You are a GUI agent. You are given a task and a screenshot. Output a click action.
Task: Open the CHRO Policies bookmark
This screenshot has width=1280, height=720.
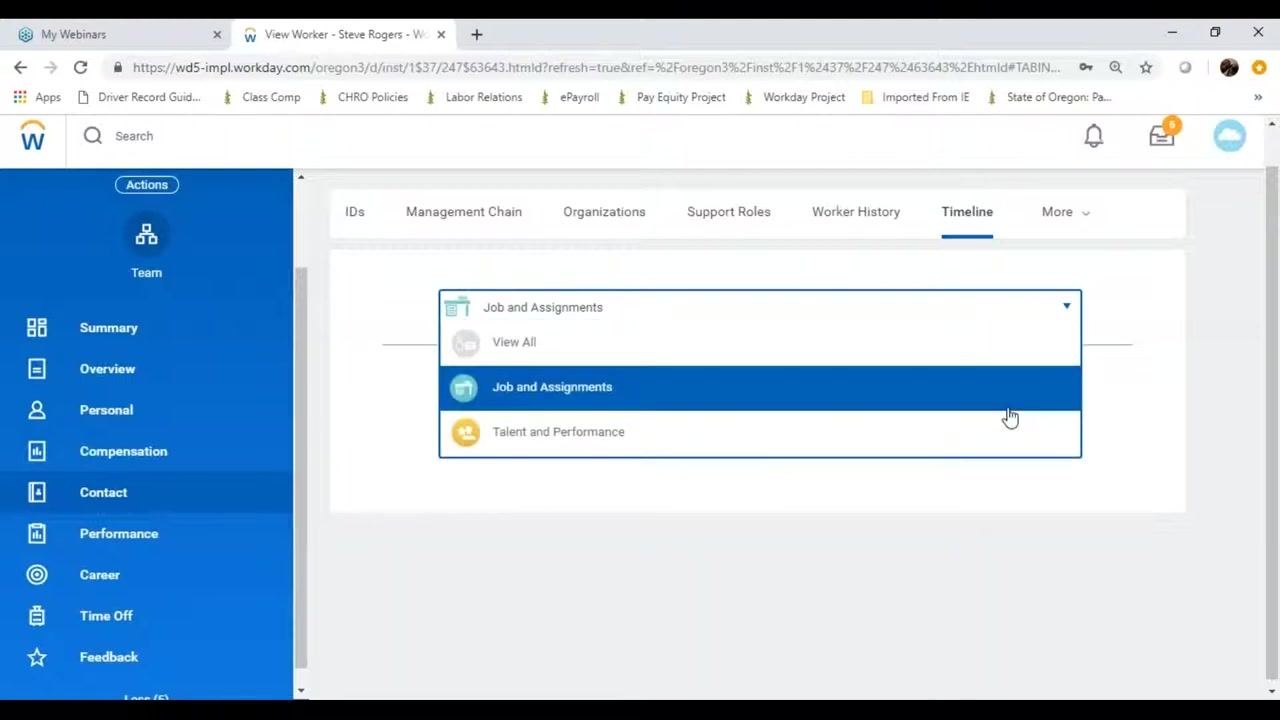click(363, 97)
